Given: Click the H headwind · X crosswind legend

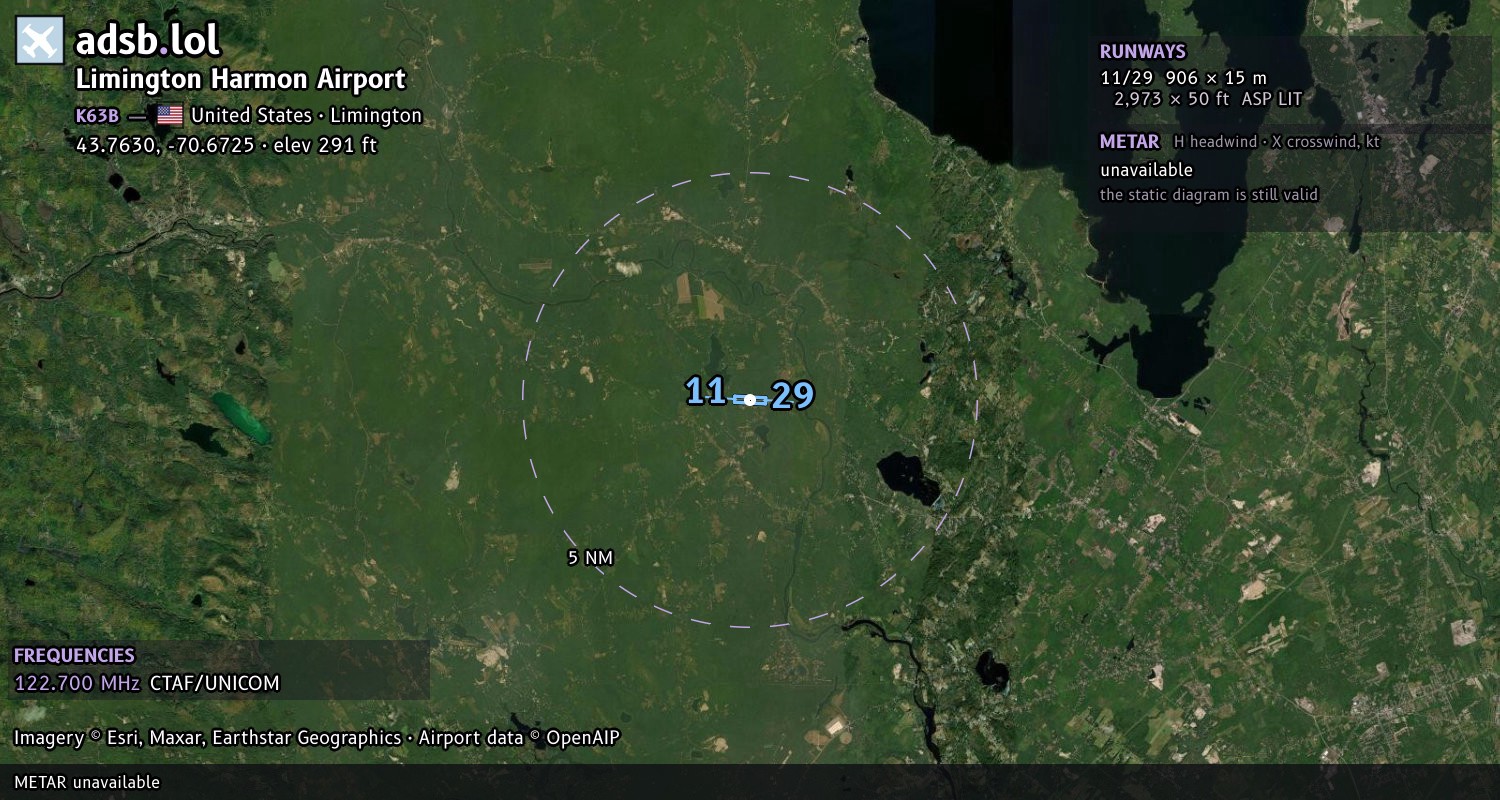Looking at the screenshot, I should point(1277,142).
